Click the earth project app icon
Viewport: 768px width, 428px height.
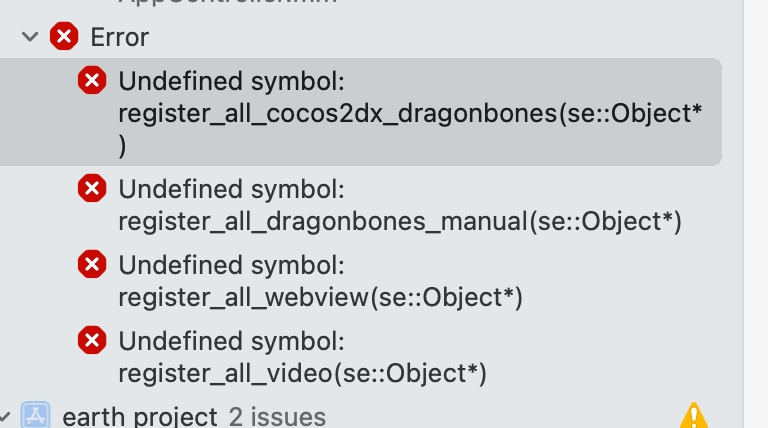36,416
